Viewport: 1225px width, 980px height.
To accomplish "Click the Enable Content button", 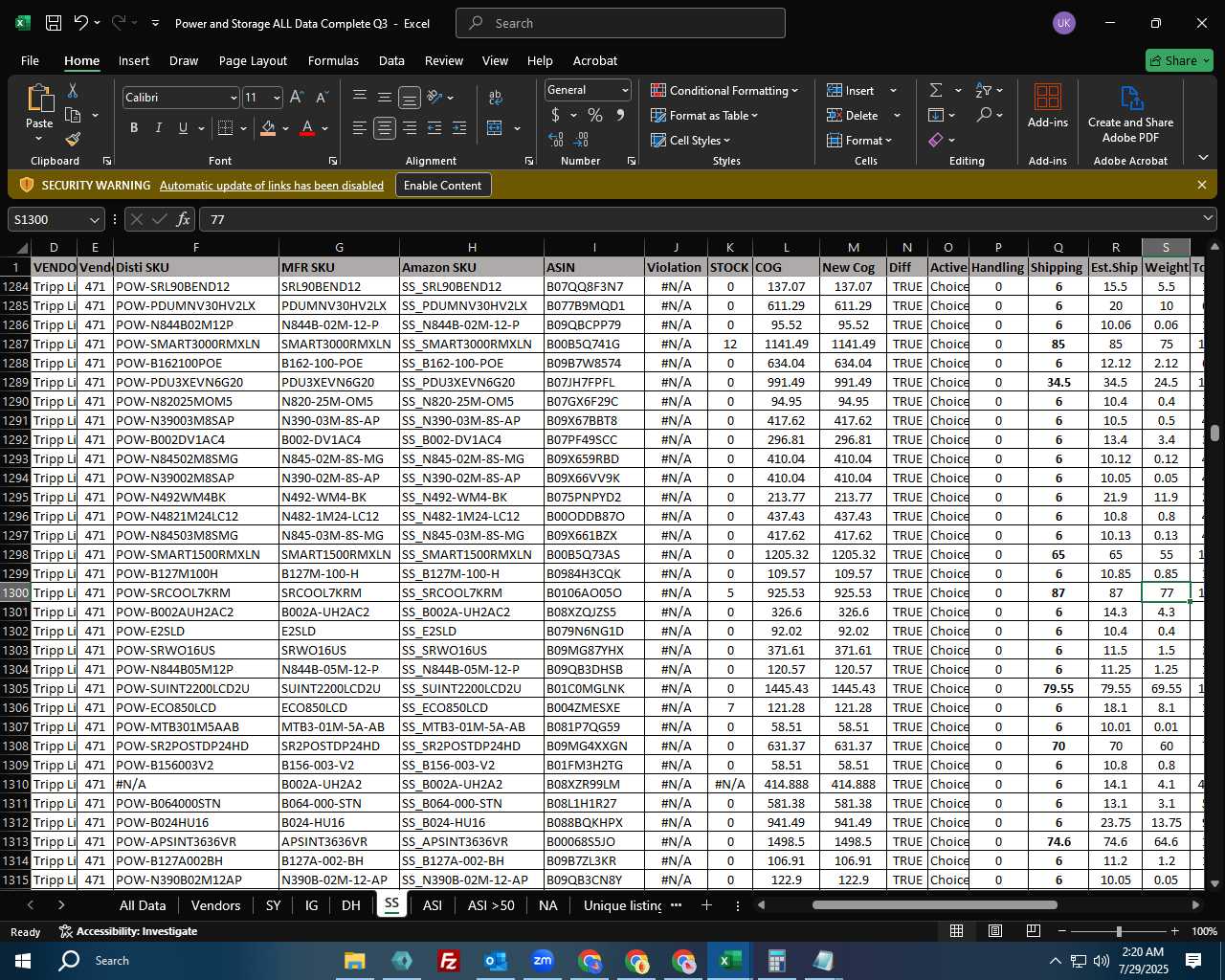I will [442, 185].
